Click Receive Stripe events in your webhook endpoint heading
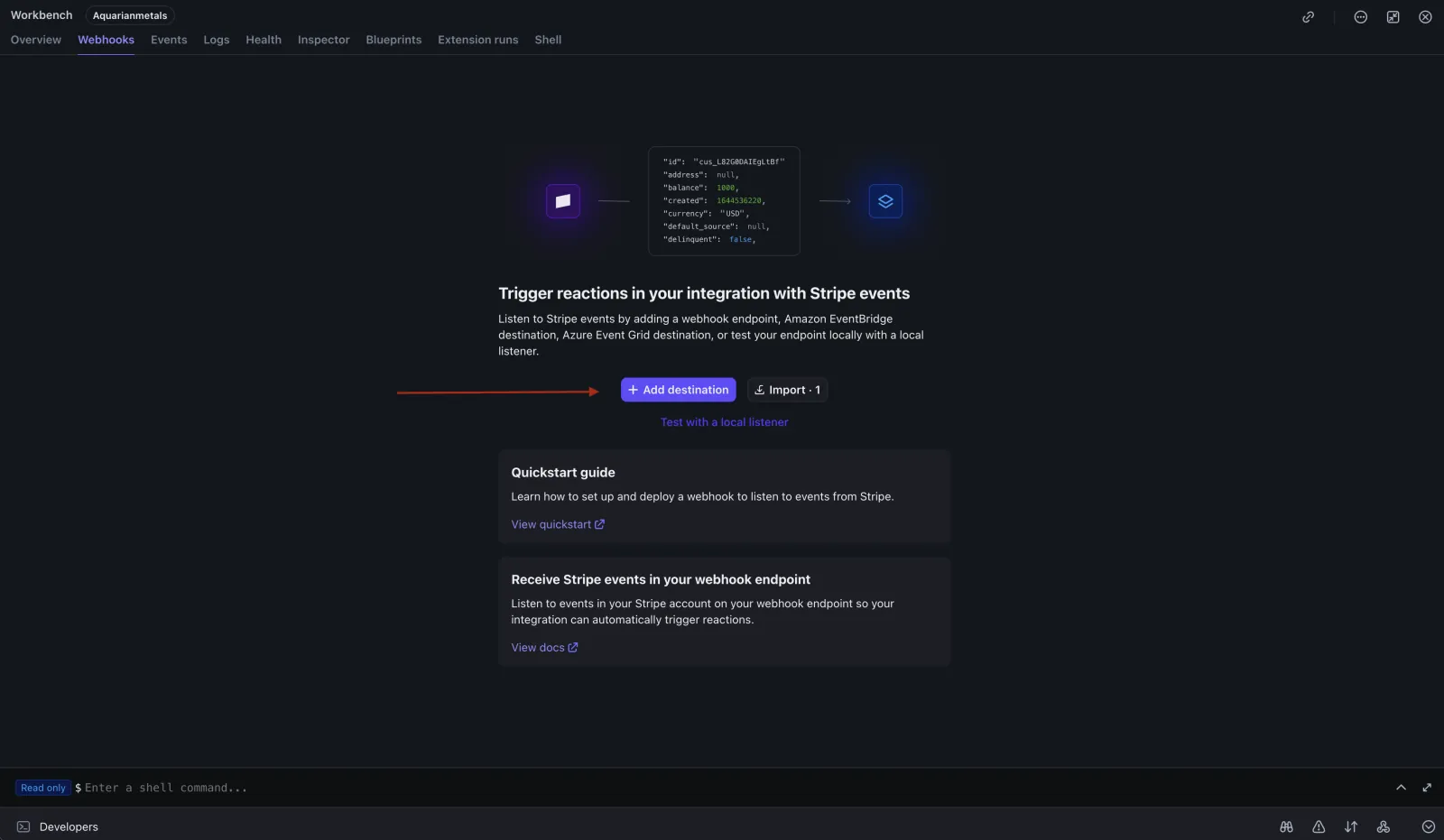 pyautogui.click(x=661, y=579)
